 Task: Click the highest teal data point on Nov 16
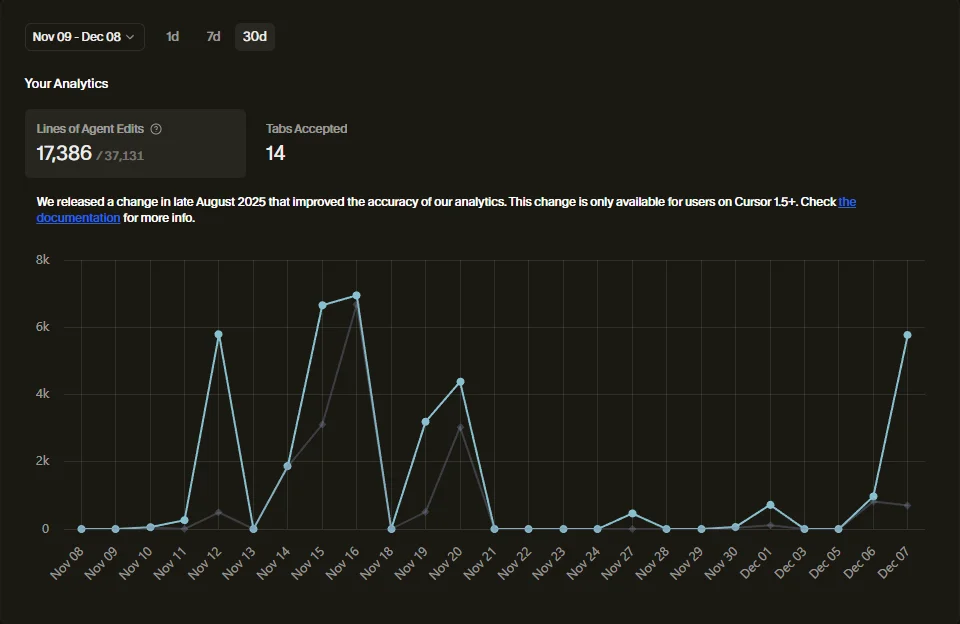[x=356, y=295]
